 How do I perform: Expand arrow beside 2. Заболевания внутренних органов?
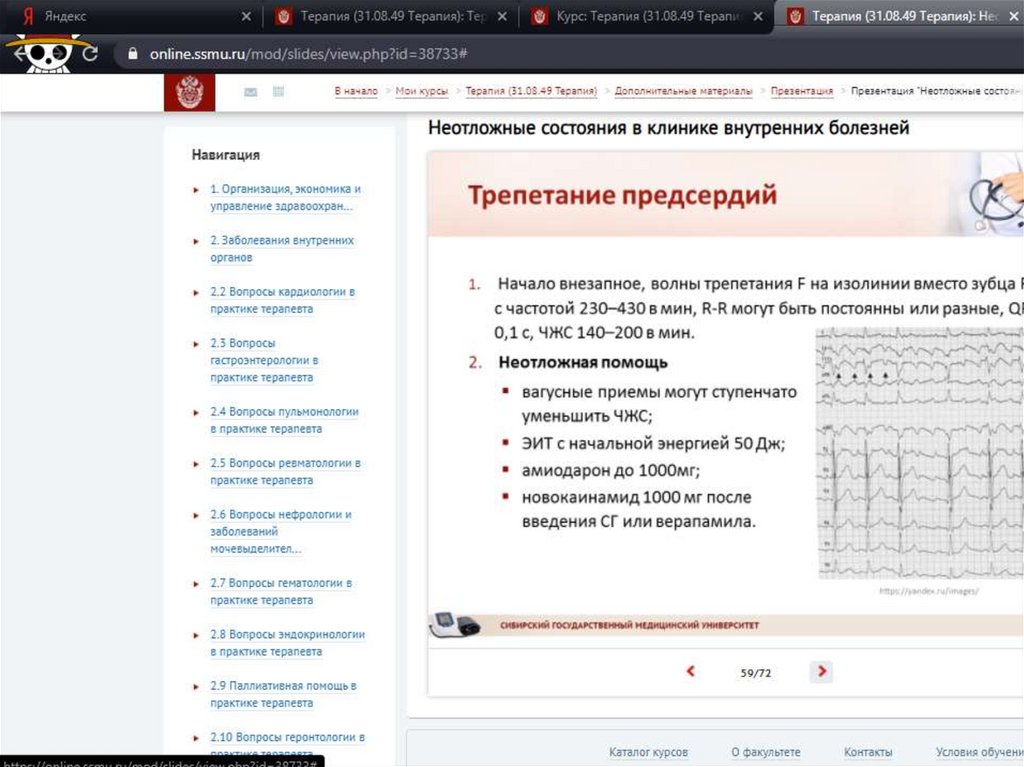(196, 241)
